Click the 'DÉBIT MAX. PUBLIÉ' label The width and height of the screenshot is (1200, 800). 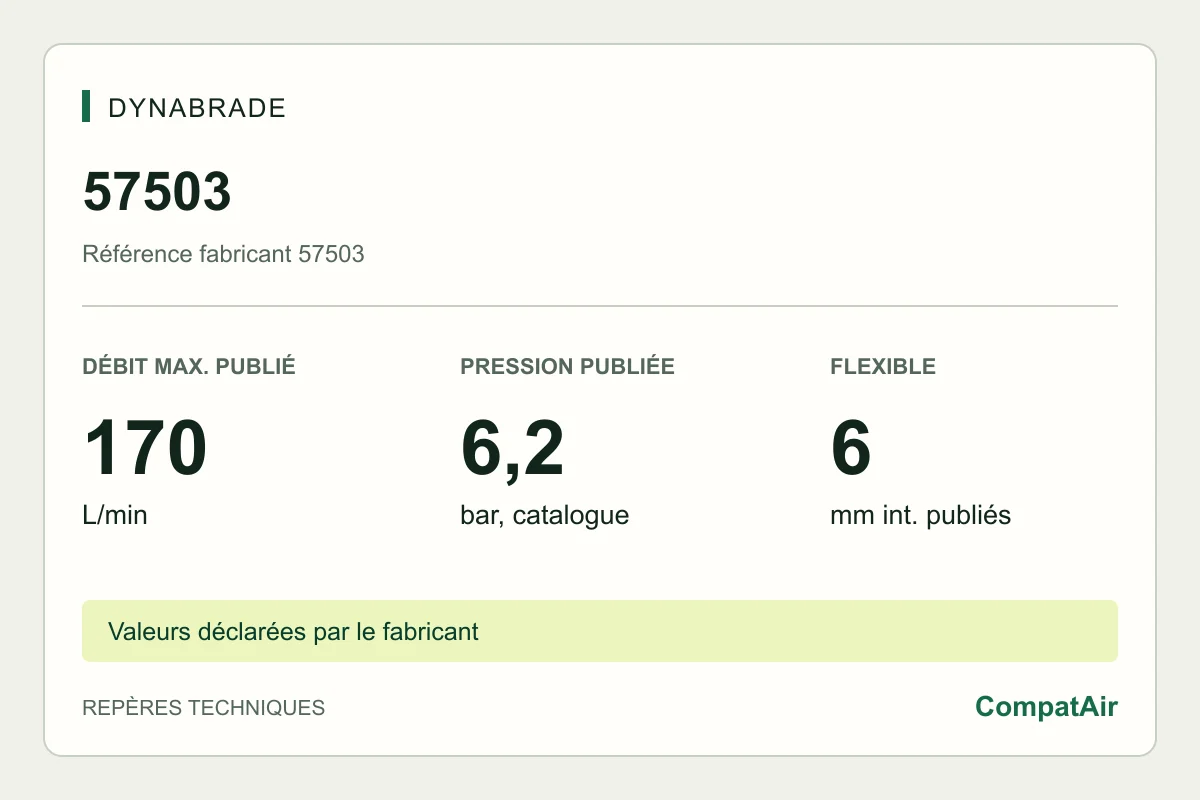pos(189,366)
